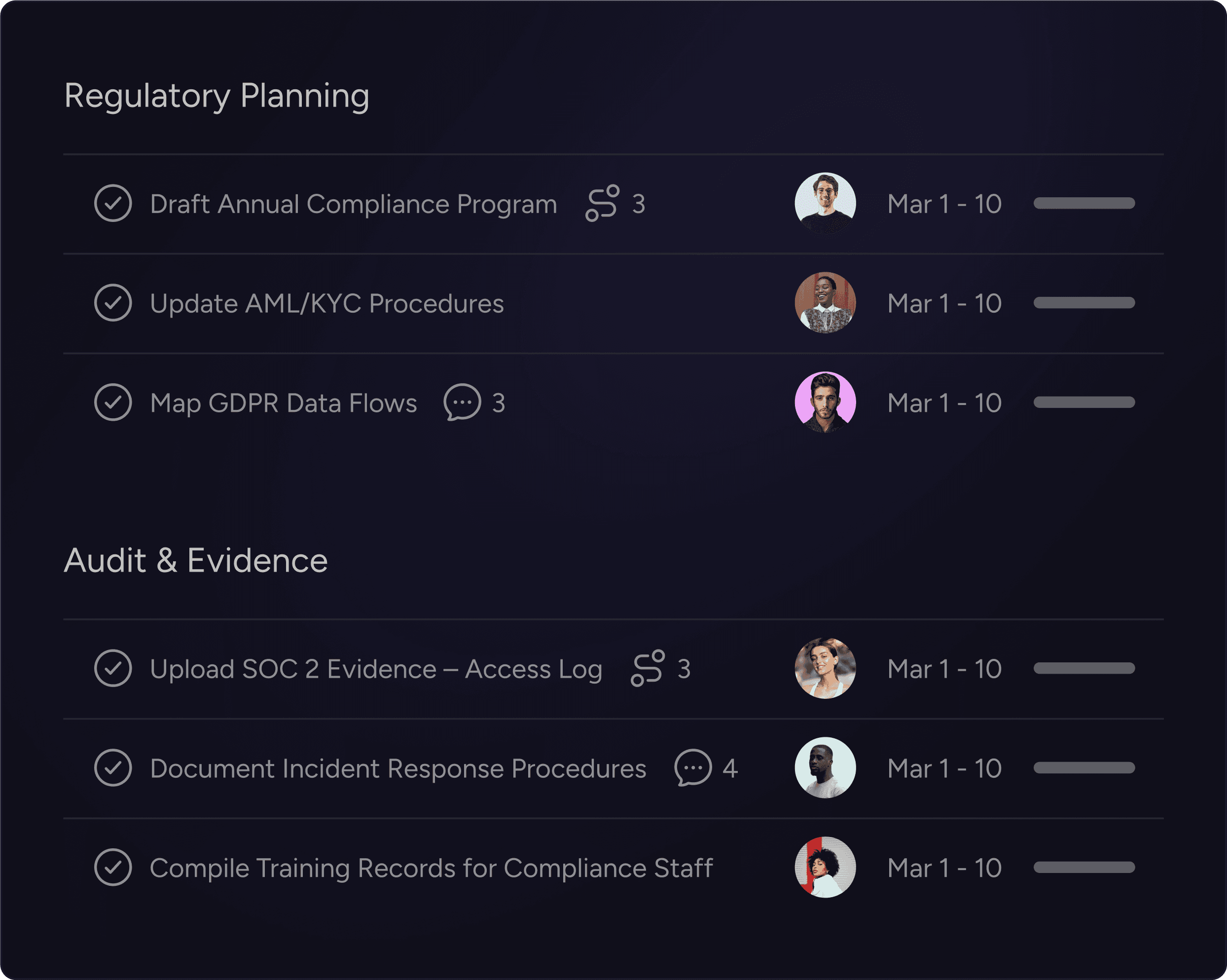
Task: Toggle completion on Update AML/KYC Procedures
Action: [114, 303]
